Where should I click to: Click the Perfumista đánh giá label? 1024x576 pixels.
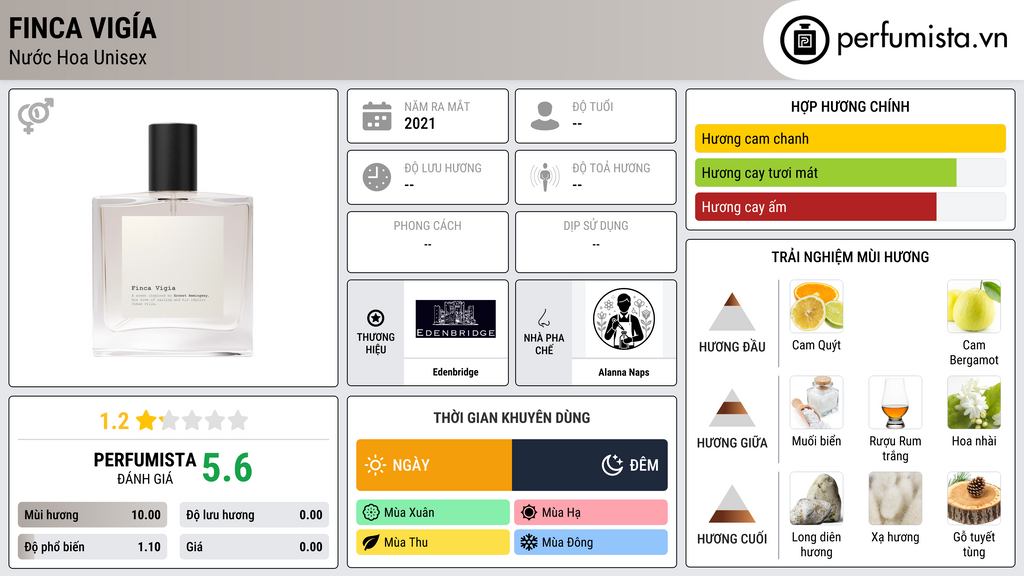tap(145, 468)
